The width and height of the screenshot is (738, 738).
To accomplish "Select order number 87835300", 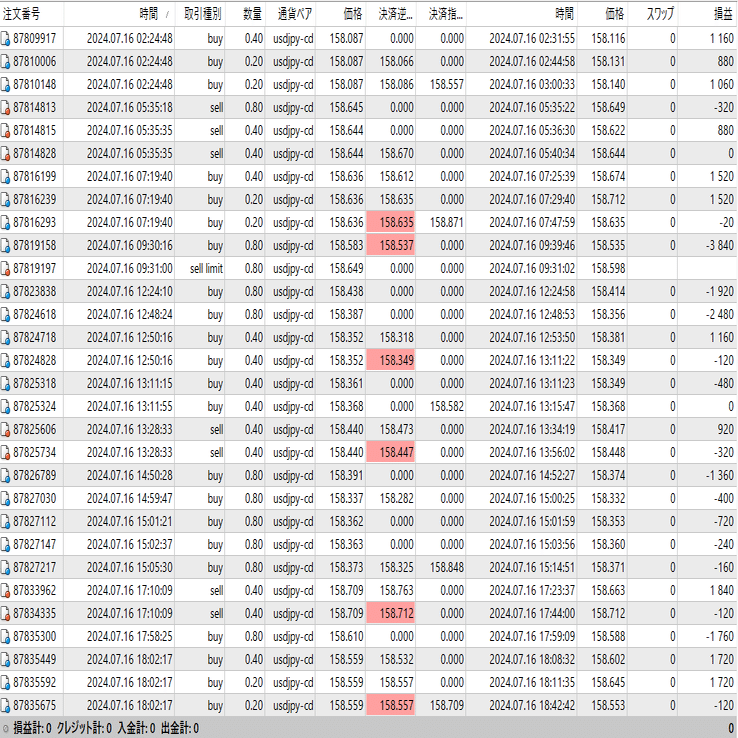I will tap(34, 637).
